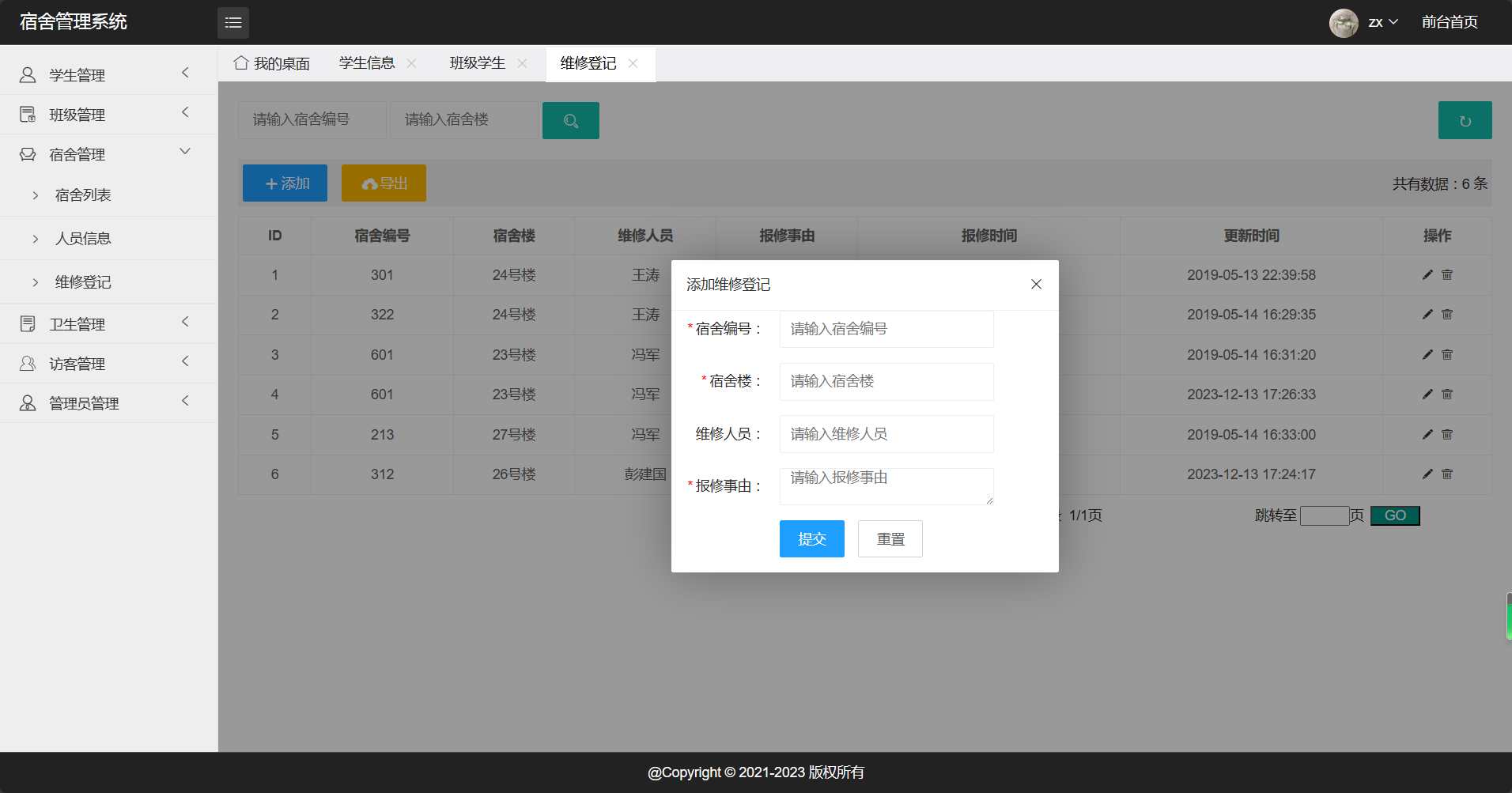Image resolution: width=1512 pixels, height=793 pixels.
Task: Click the search magnifier button
Action: pyautogui.click(x=571, y=120)
